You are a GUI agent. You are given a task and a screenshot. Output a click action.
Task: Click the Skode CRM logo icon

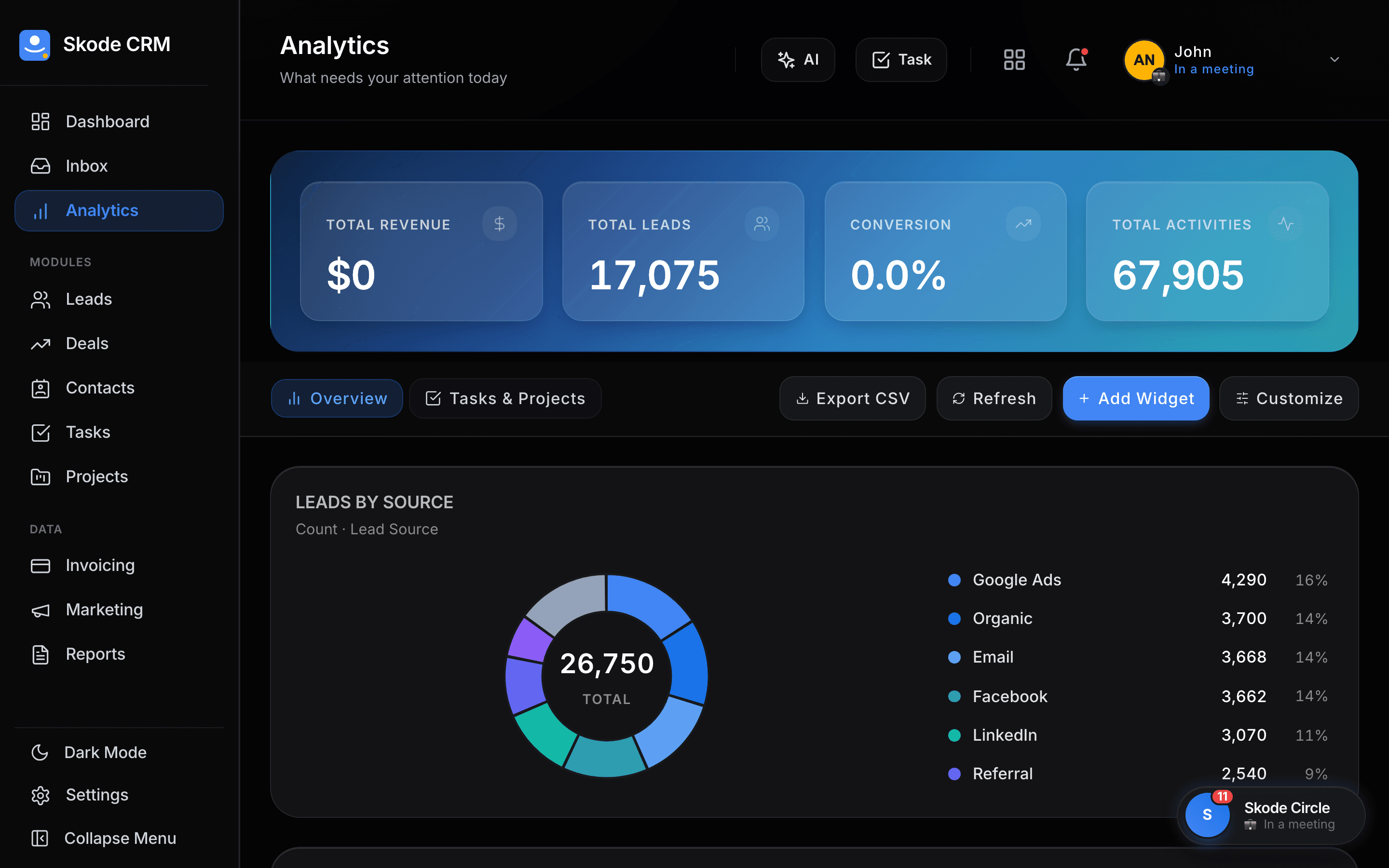(34, 45)
